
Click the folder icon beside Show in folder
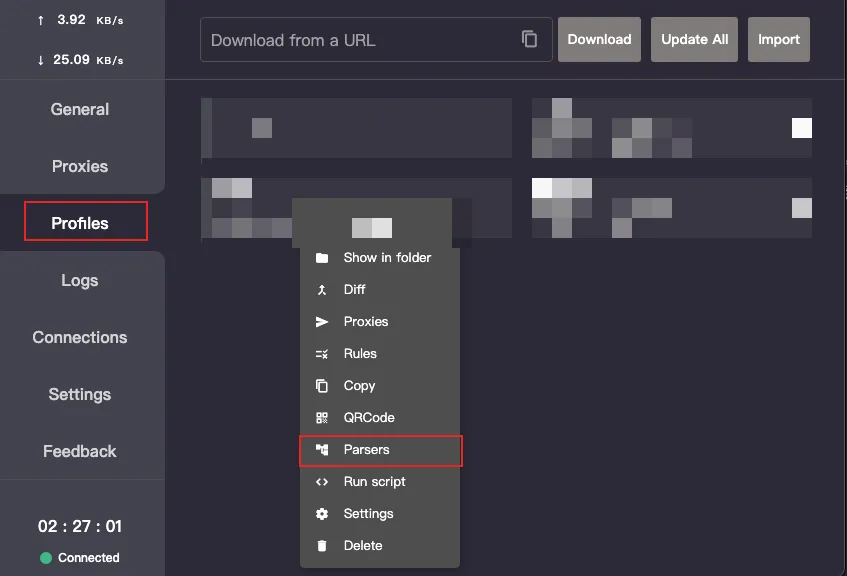(x=322, y=258)
